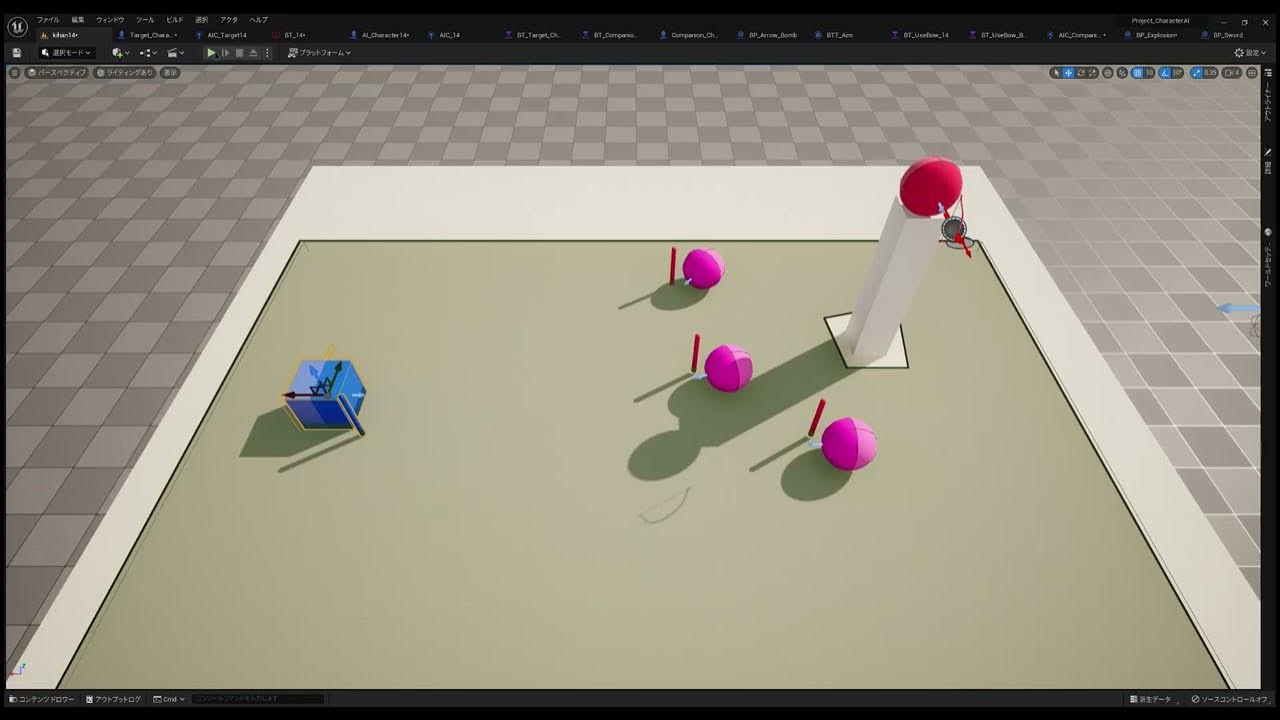Screen dimensions: 1280x720
Task: Select the translate (move) gizmo tool
Action: pos(1068,73)
